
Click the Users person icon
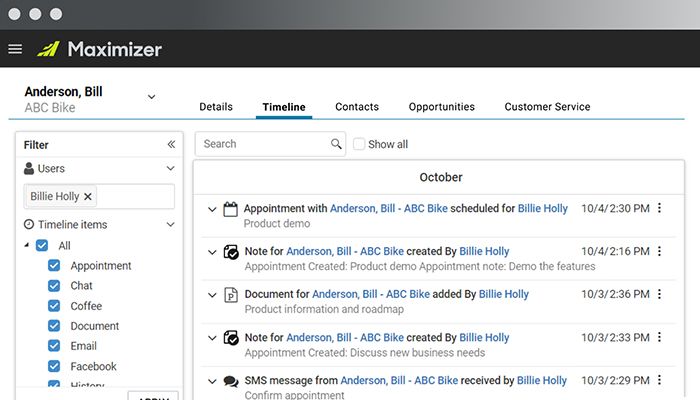[x=29, y=168]
